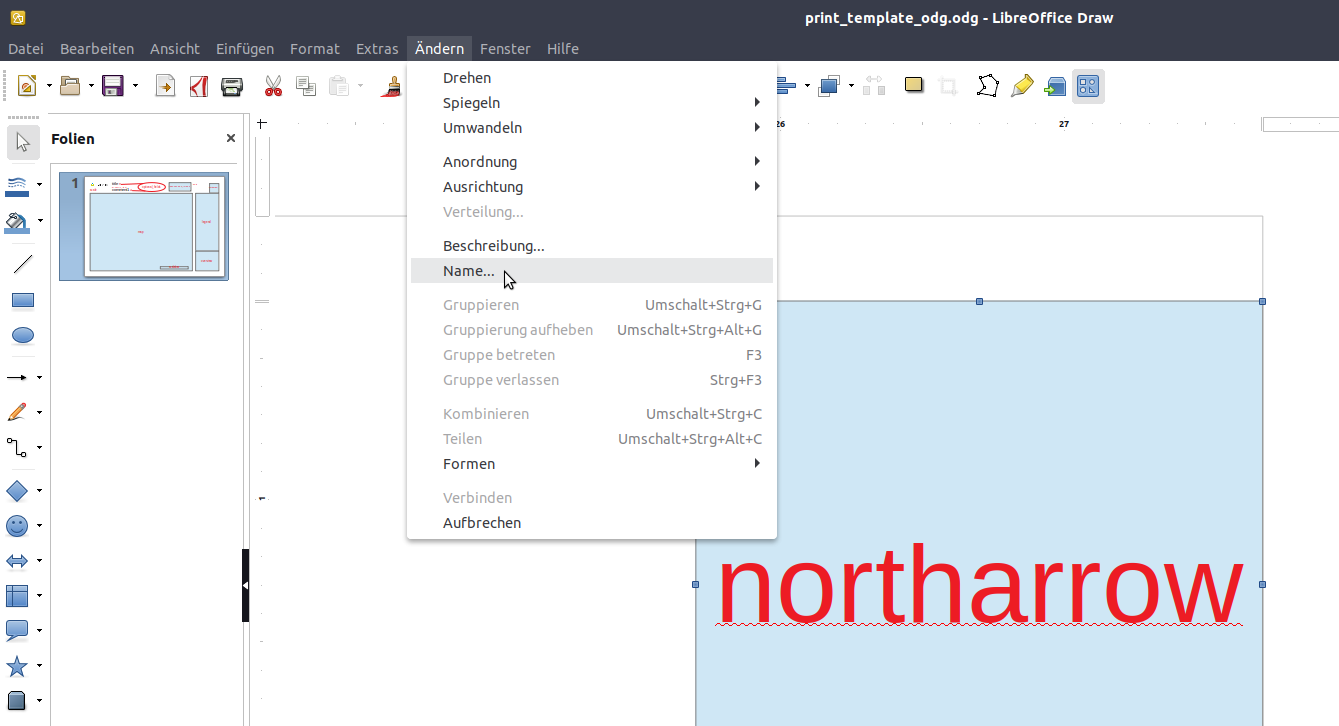Screen dimensions: 1339x726
Task: Toggle the Draw Functions toolbar button
Action: [x=1088, y=86]
